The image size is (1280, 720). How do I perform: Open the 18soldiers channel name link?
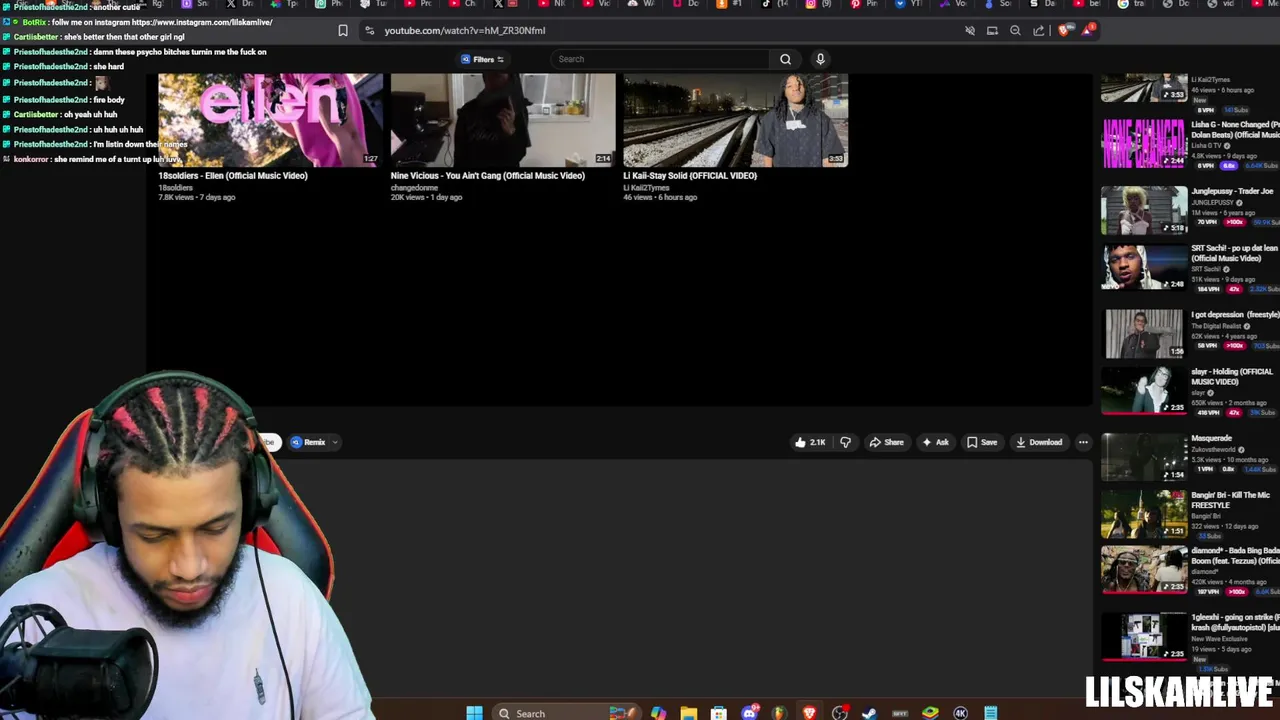175,187
